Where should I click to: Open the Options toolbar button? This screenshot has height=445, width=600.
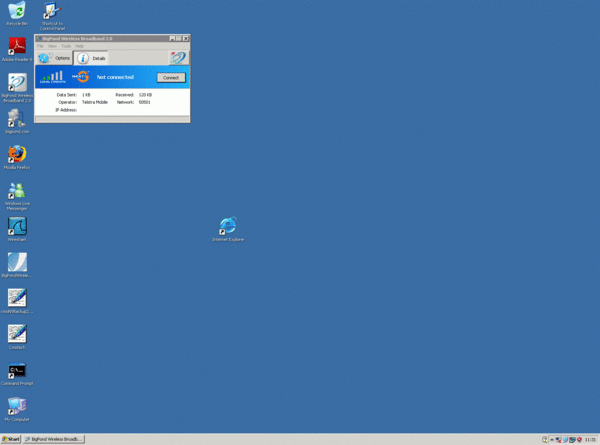pyautogui.click(x=54, y=58)
